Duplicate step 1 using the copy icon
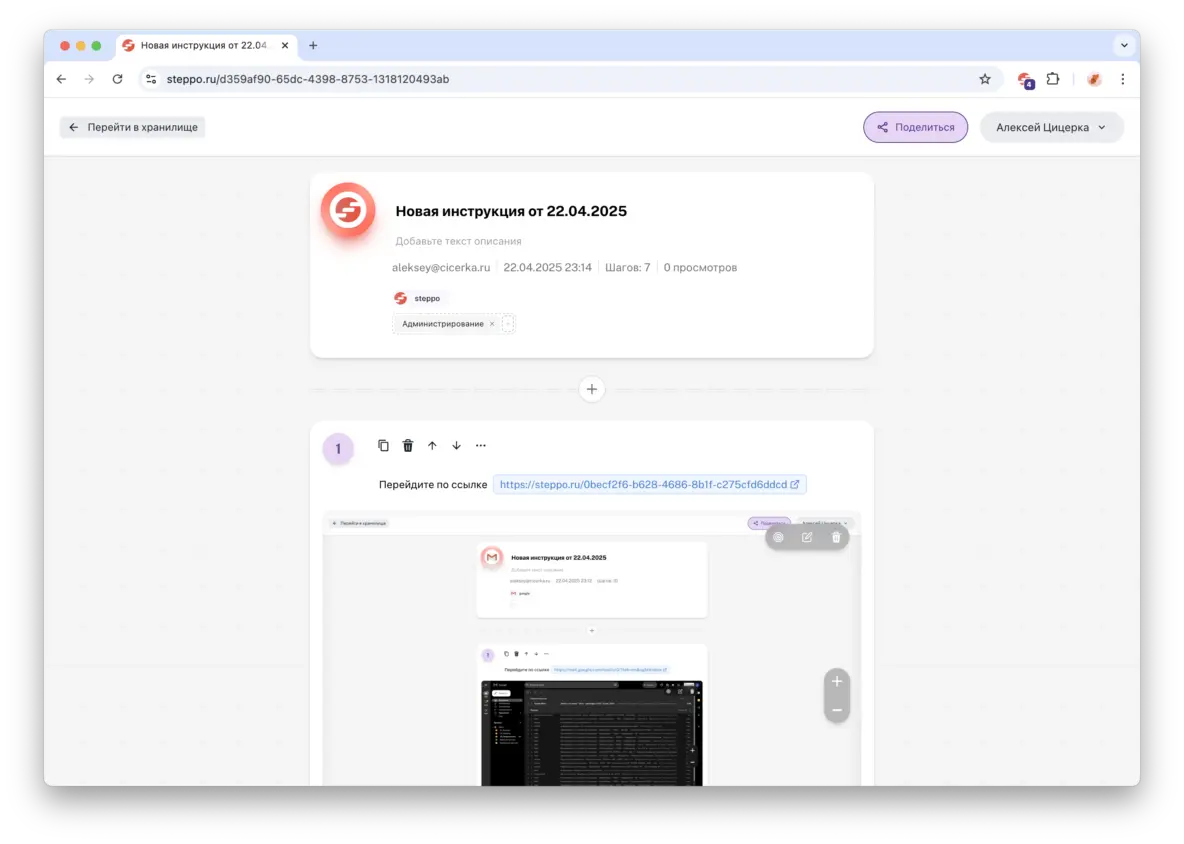Viewport: 1184px width, 844px height. coord(383,445)
